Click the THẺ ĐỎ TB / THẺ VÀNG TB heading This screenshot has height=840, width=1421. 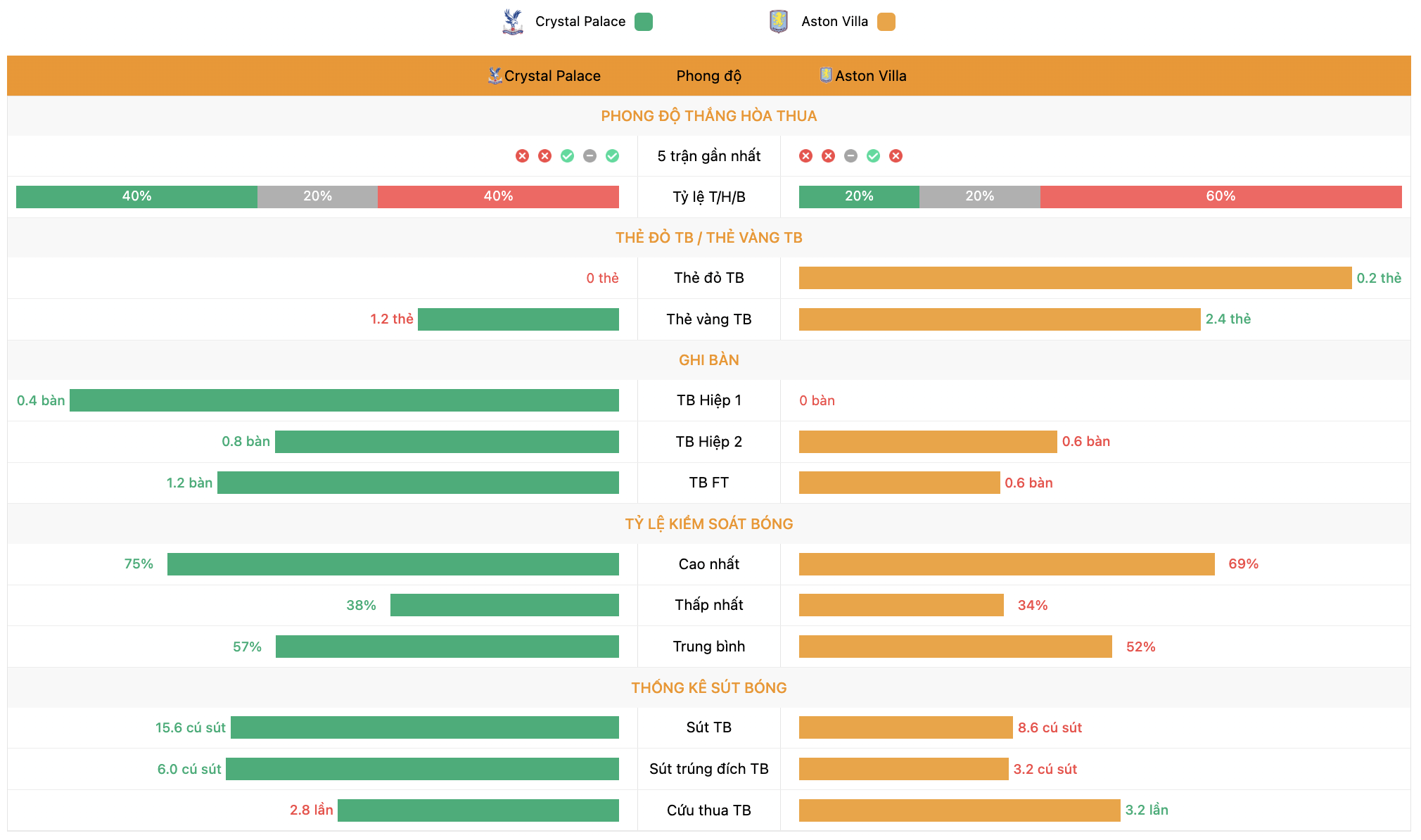point(709,238)
